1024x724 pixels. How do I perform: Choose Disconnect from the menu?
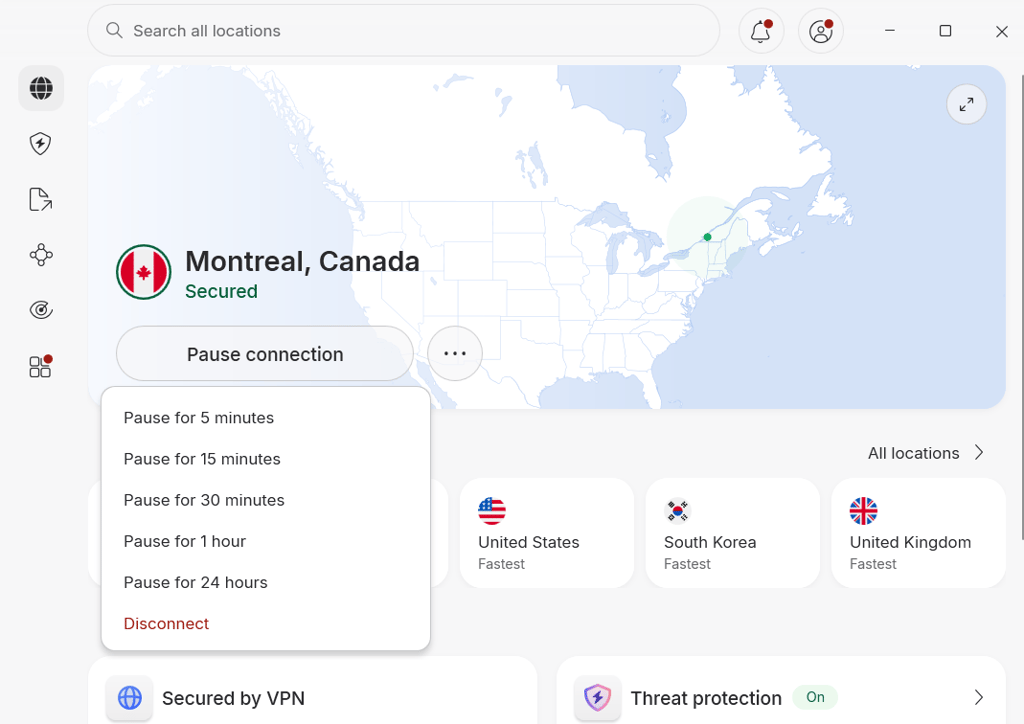(x=266, y=623)
